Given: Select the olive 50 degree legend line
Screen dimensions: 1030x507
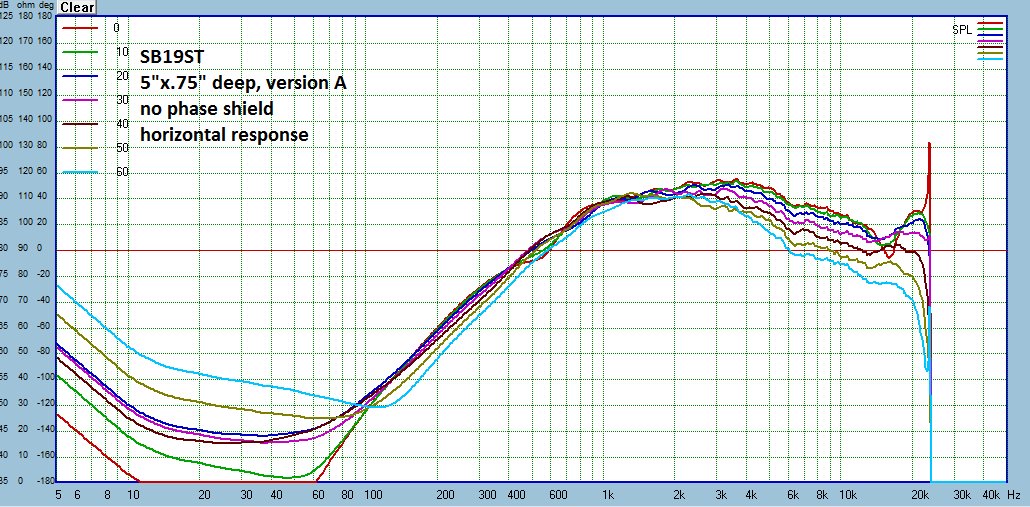Looking at the screenshot, I should 79,148.
